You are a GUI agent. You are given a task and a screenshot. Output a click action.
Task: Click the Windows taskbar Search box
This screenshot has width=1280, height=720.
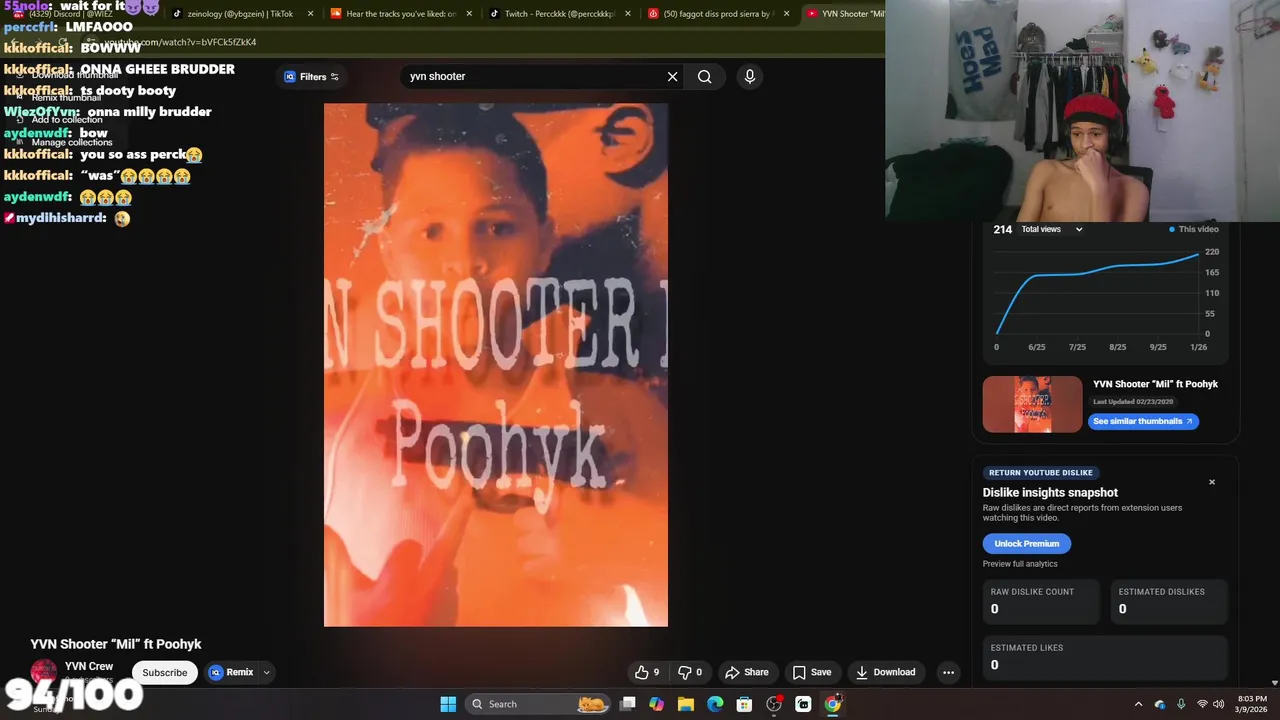[x=538, y=704]
